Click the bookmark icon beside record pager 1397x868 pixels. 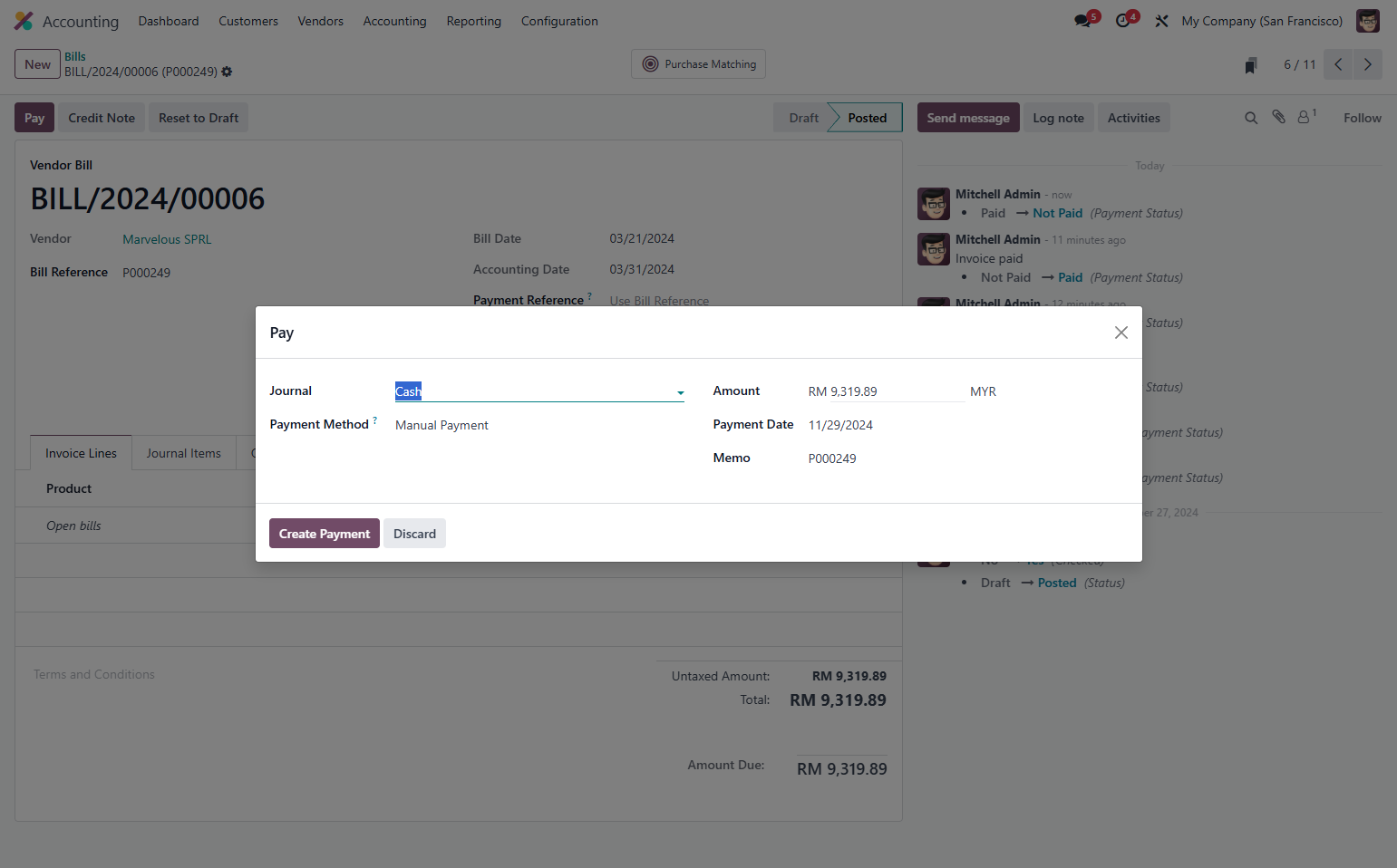[x=1251, y=65]
